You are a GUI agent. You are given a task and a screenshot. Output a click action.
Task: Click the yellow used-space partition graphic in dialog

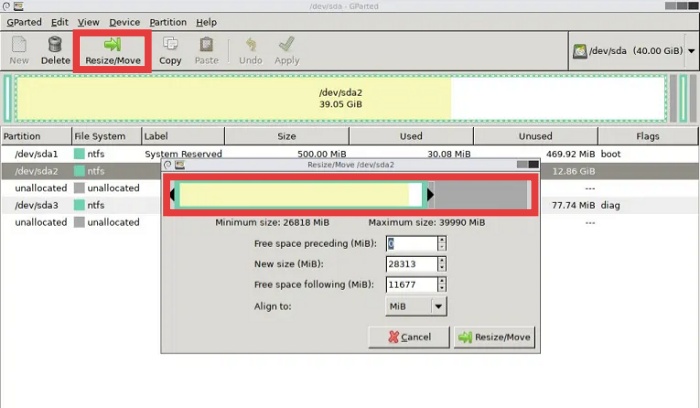294,195
